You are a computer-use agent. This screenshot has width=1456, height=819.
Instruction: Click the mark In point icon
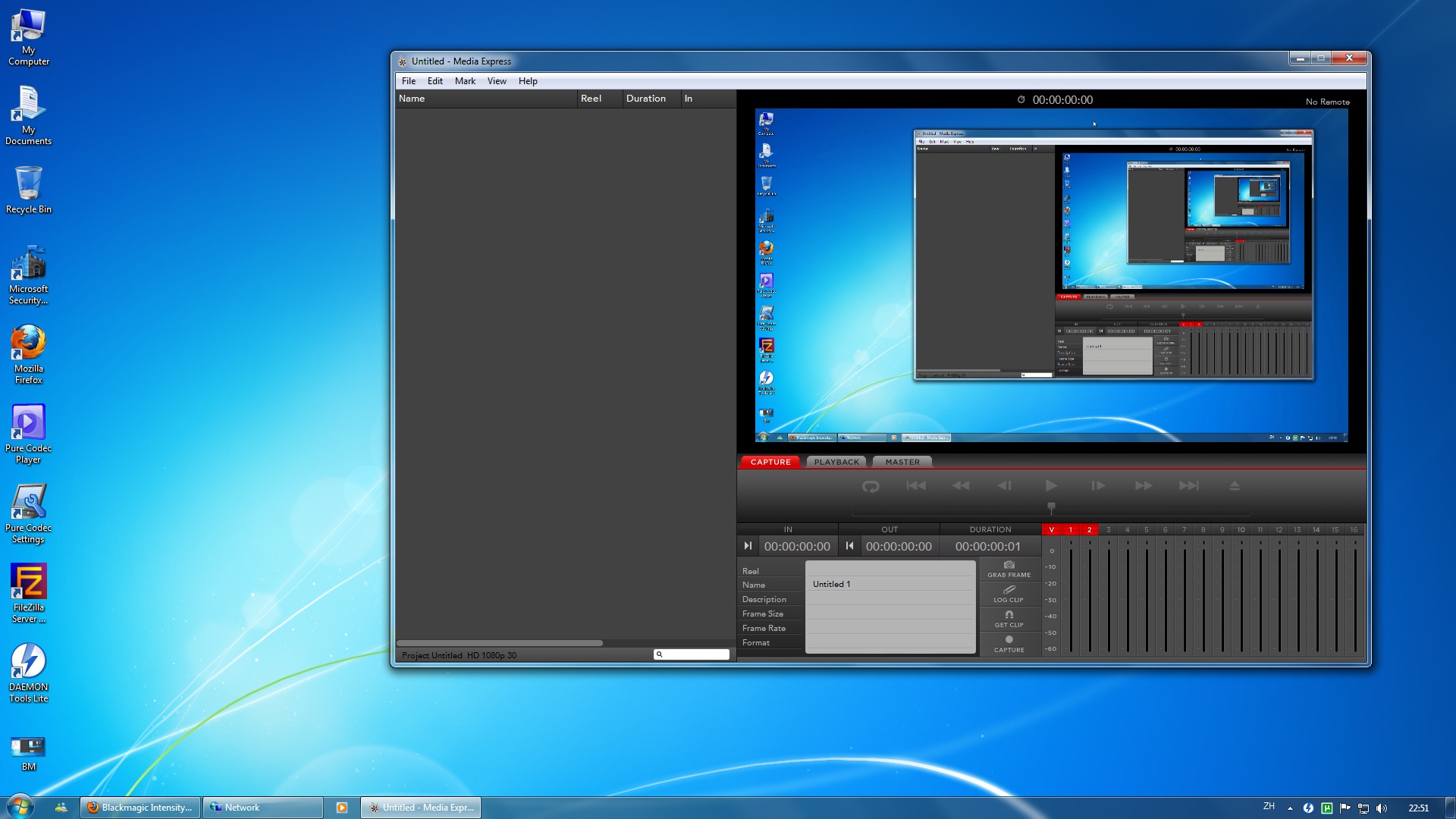coord(748,546)
